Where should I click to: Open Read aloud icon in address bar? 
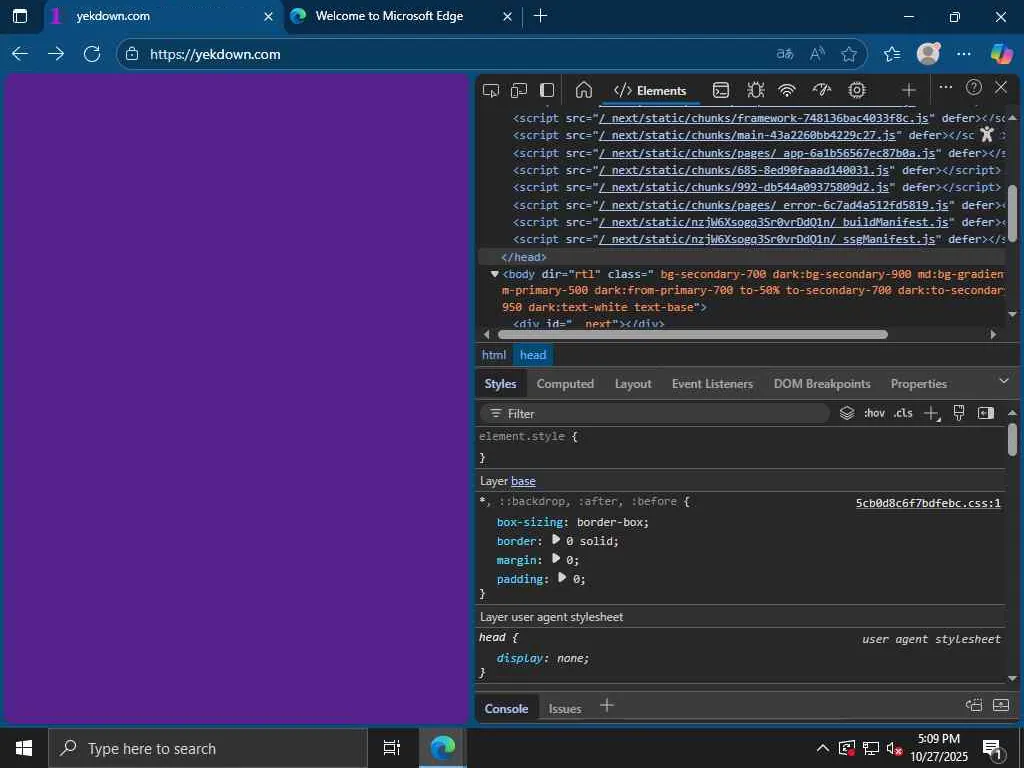point(817,54)
